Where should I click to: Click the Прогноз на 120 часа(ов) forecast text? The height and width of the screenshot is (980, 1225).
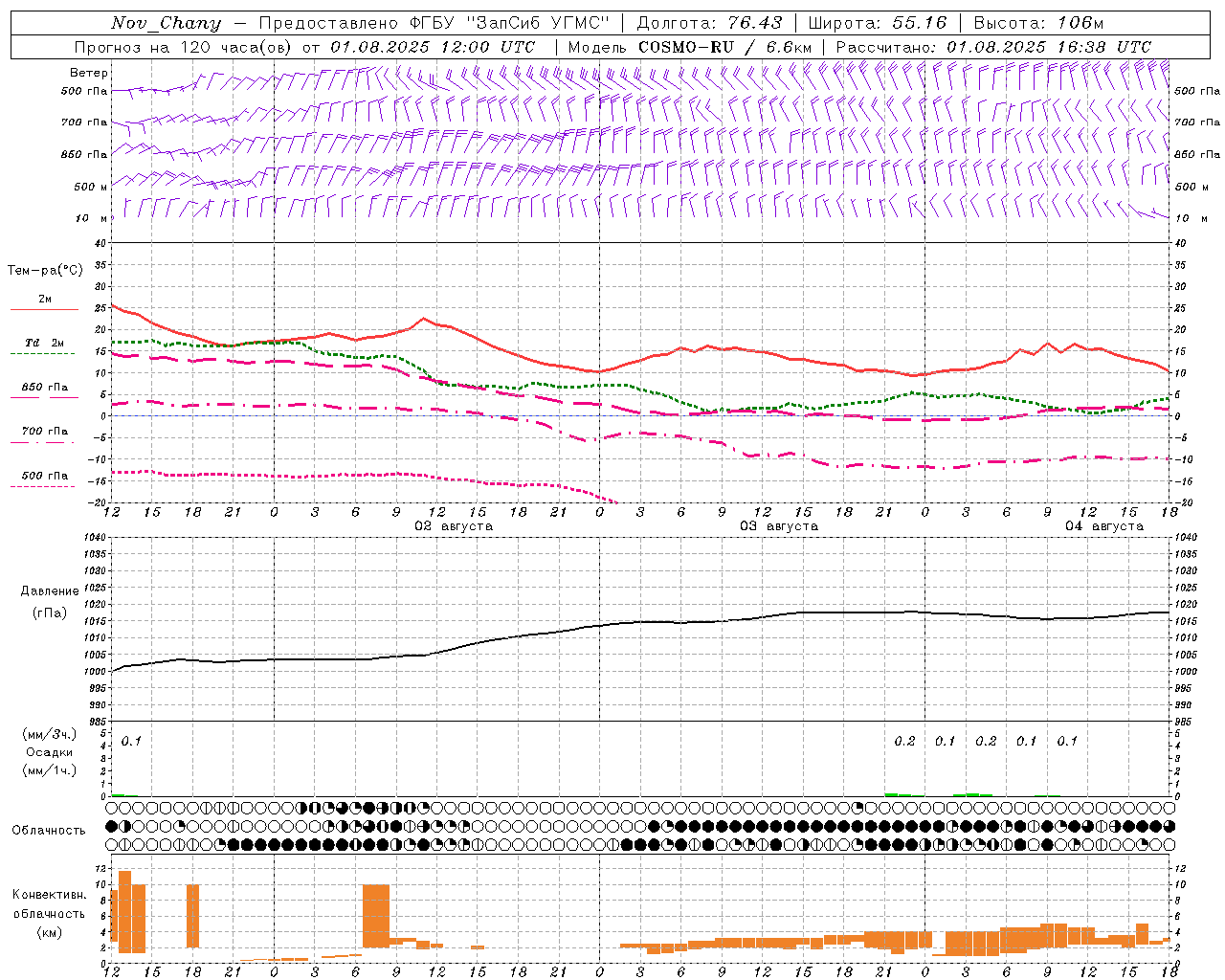click(184, 47)
